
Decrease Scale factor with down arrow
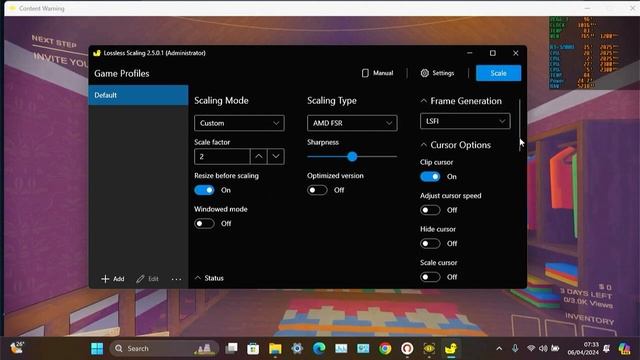pos(276,156)
